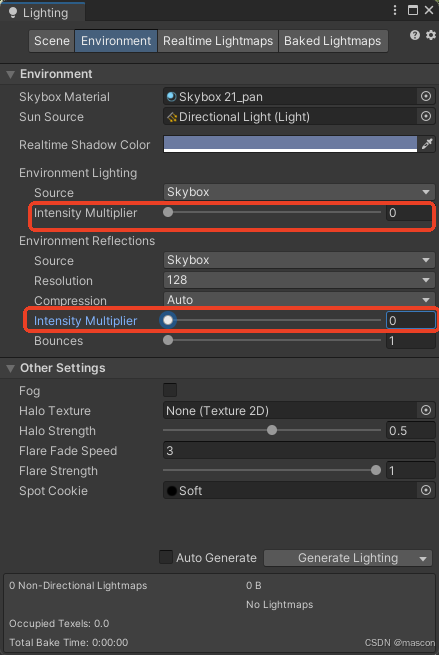This screenshot has width=439, height=655.
Task: Open object picker for Spot Cookie
Action: [x=426, y=490]
